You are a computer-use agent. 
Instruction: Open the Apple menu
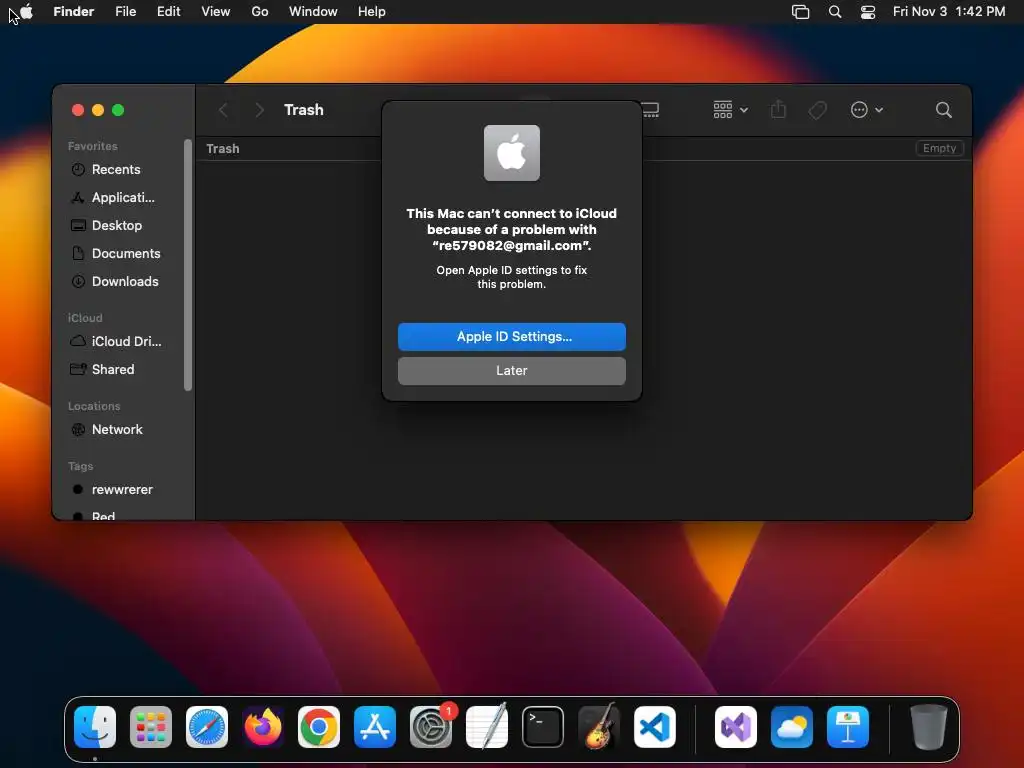26,12
